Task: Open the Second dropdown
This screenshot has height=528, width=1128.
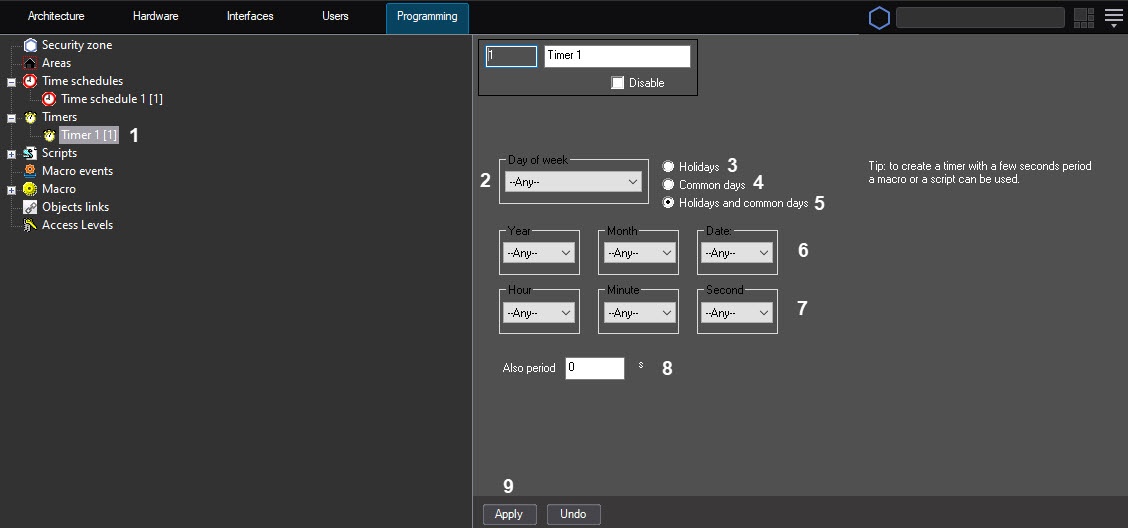Action: click(737, 313)
